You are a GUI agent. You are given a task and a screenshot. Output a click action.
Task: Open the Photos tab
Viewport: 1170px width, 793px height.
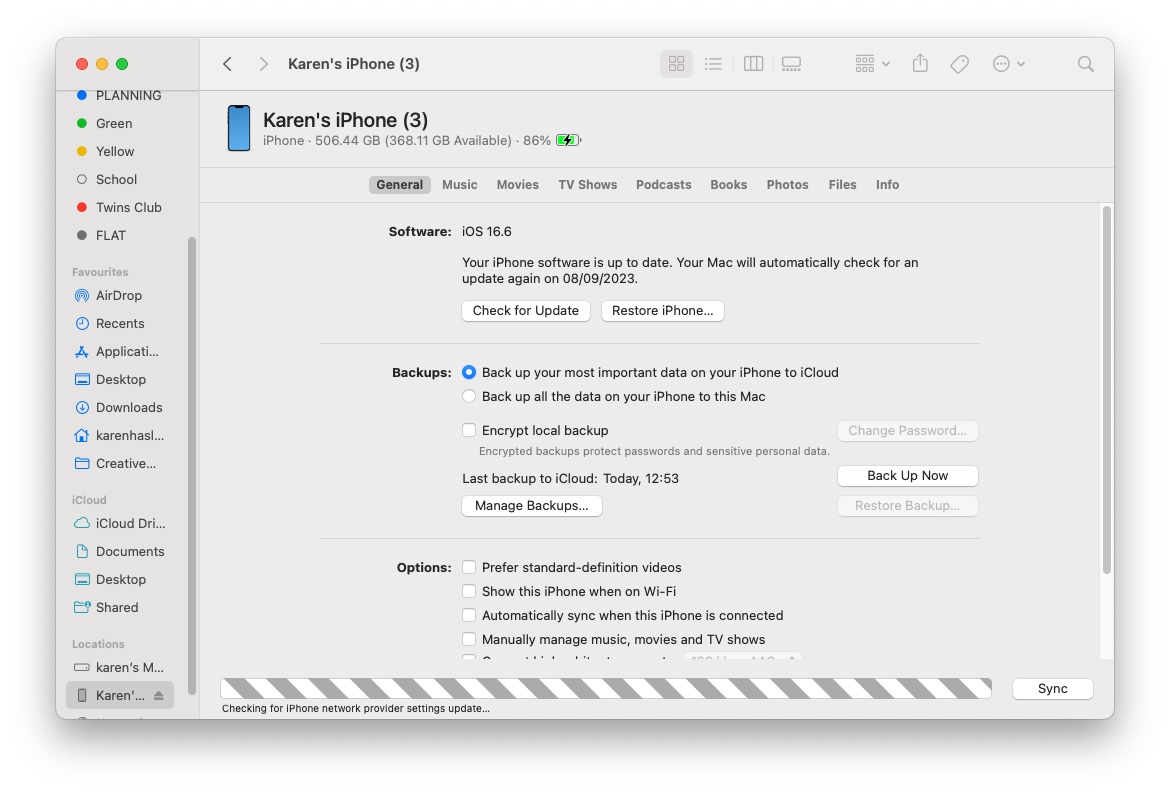tap(787, 184)
